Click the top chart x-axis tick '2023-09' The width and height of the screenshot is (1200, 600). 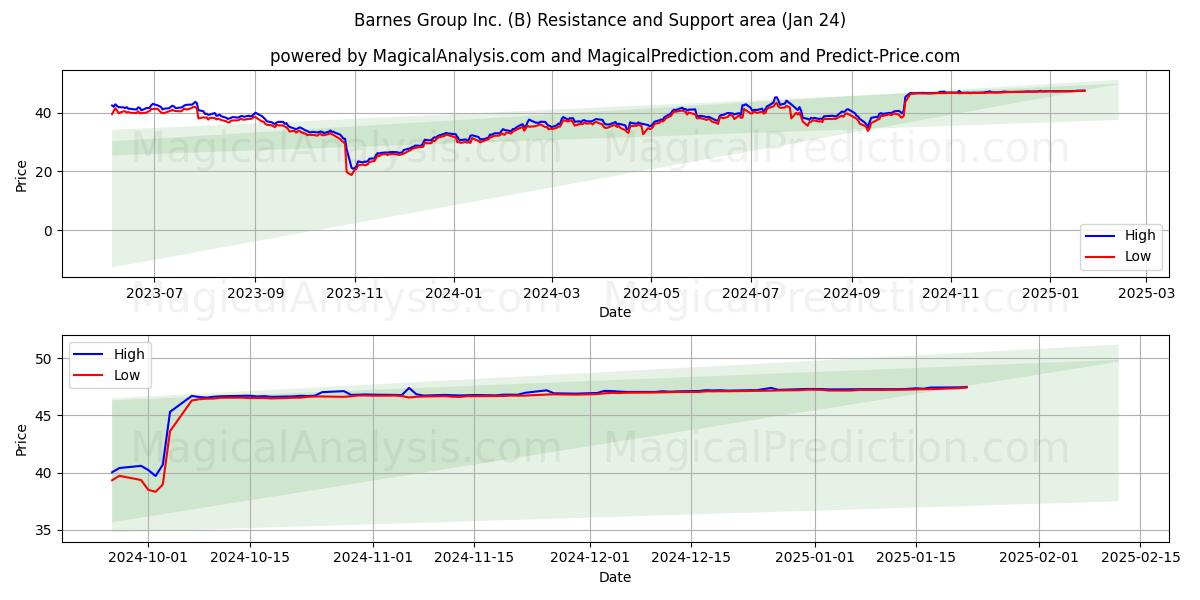tap(255, 294)
